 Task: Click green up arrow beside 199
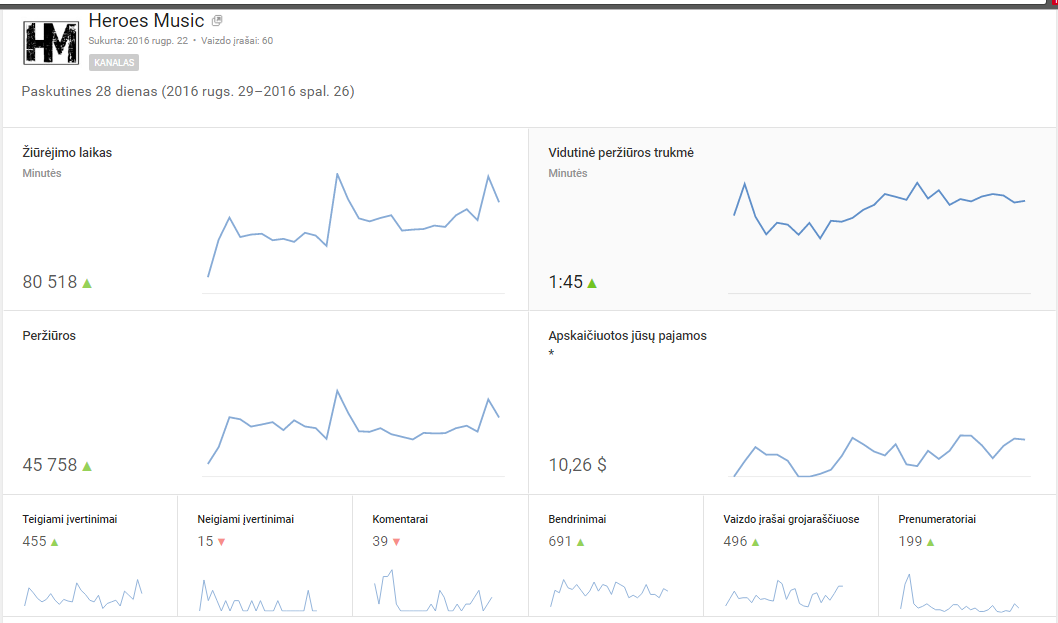930,542
